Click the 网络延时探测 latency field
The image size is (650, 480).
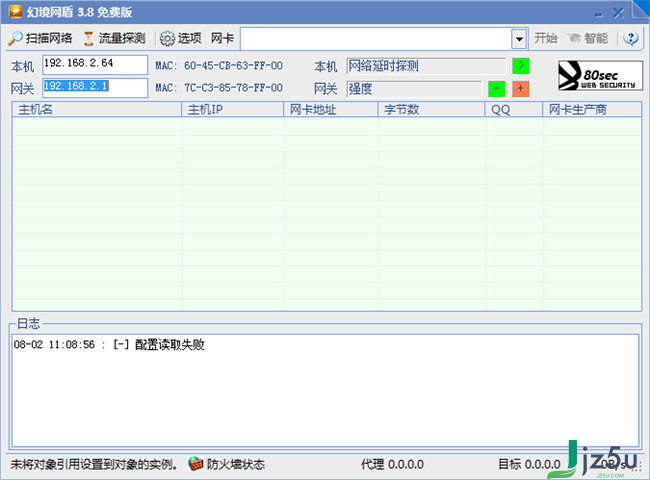tap(426, 66)
